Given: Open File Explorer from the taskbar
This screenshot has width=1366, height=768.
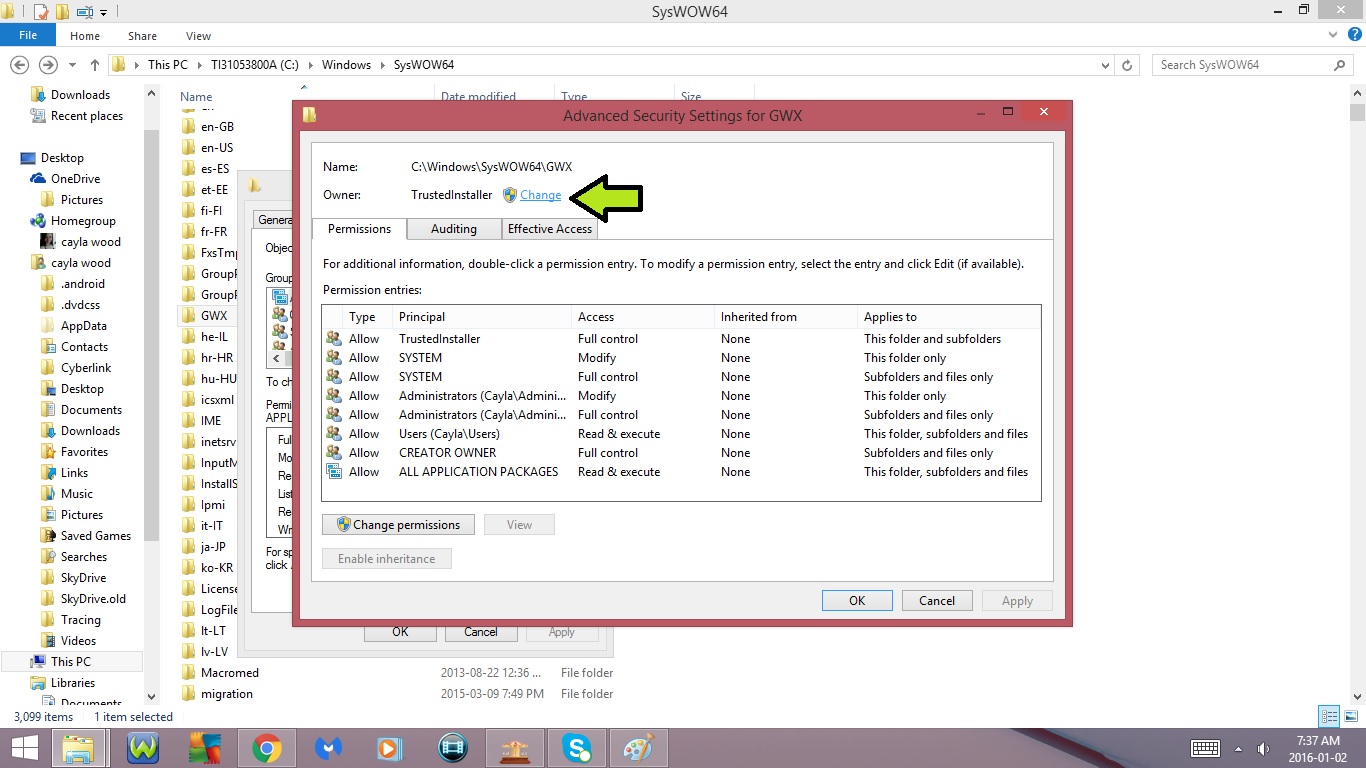Looking at the screenshot, I should pos(79,748).
